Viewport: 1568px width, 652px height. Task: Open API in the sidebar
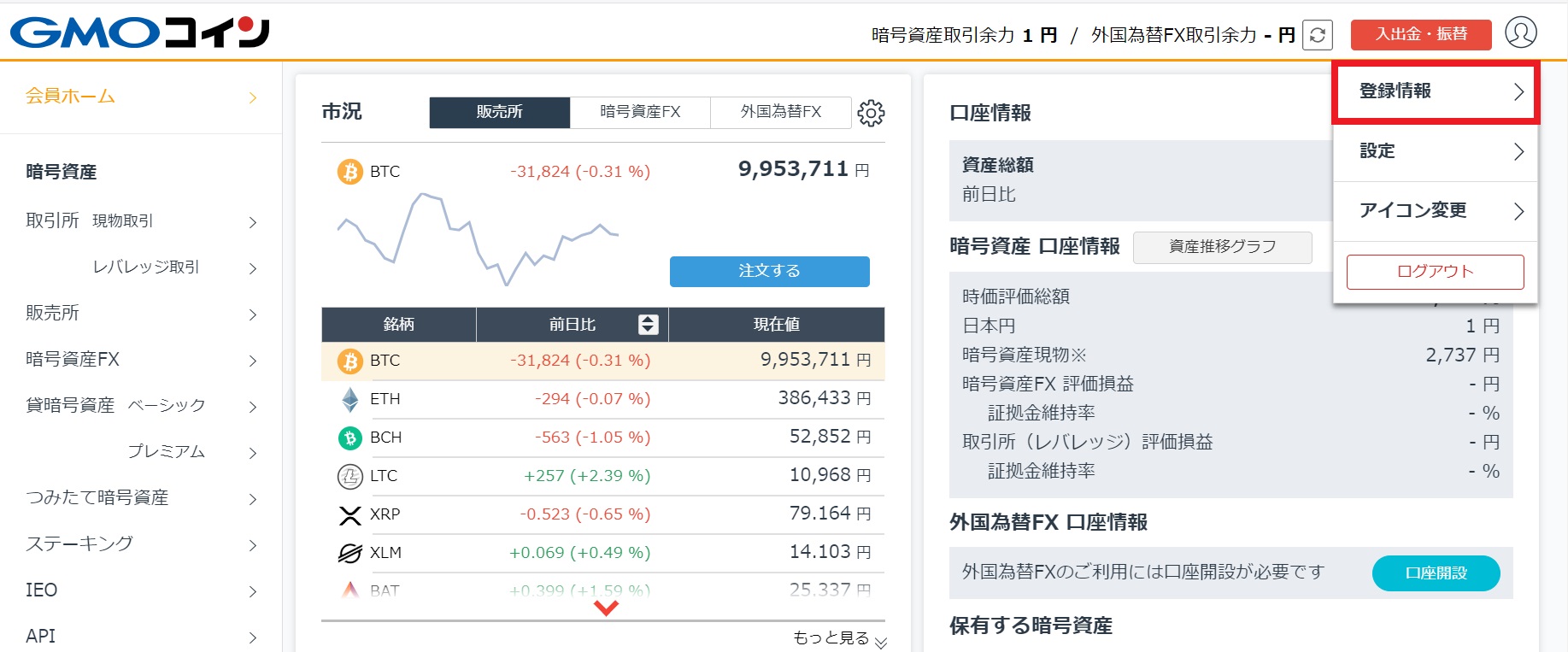141,637
